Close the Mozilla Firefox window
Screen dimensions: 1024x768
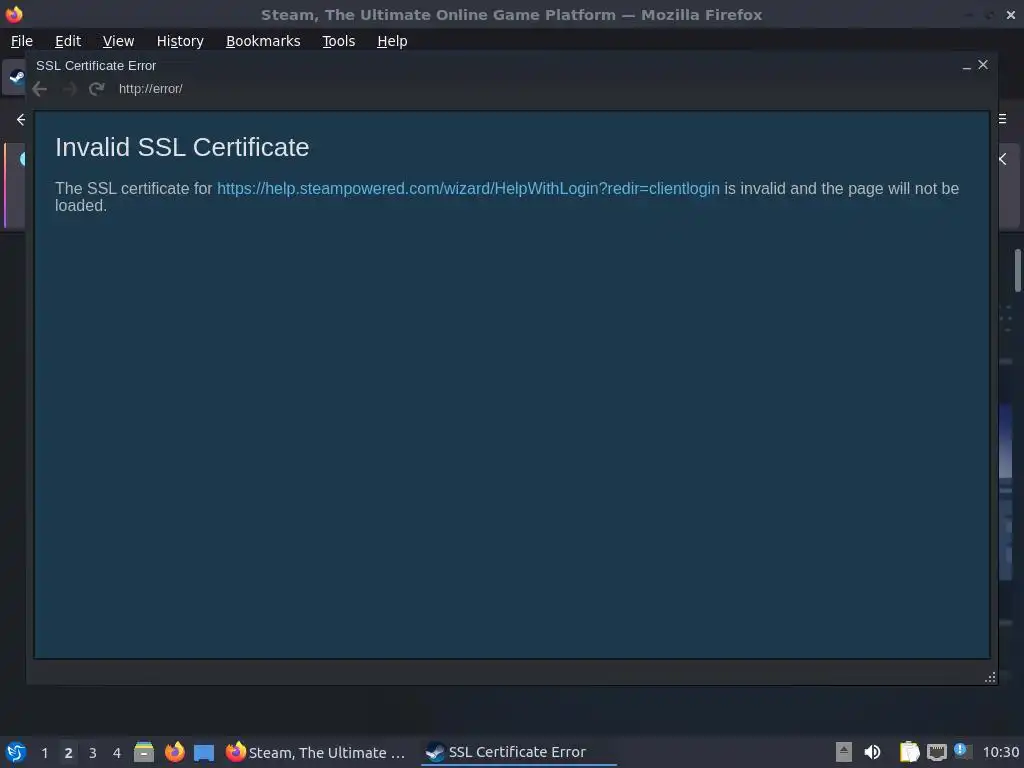click(1011, 14)
